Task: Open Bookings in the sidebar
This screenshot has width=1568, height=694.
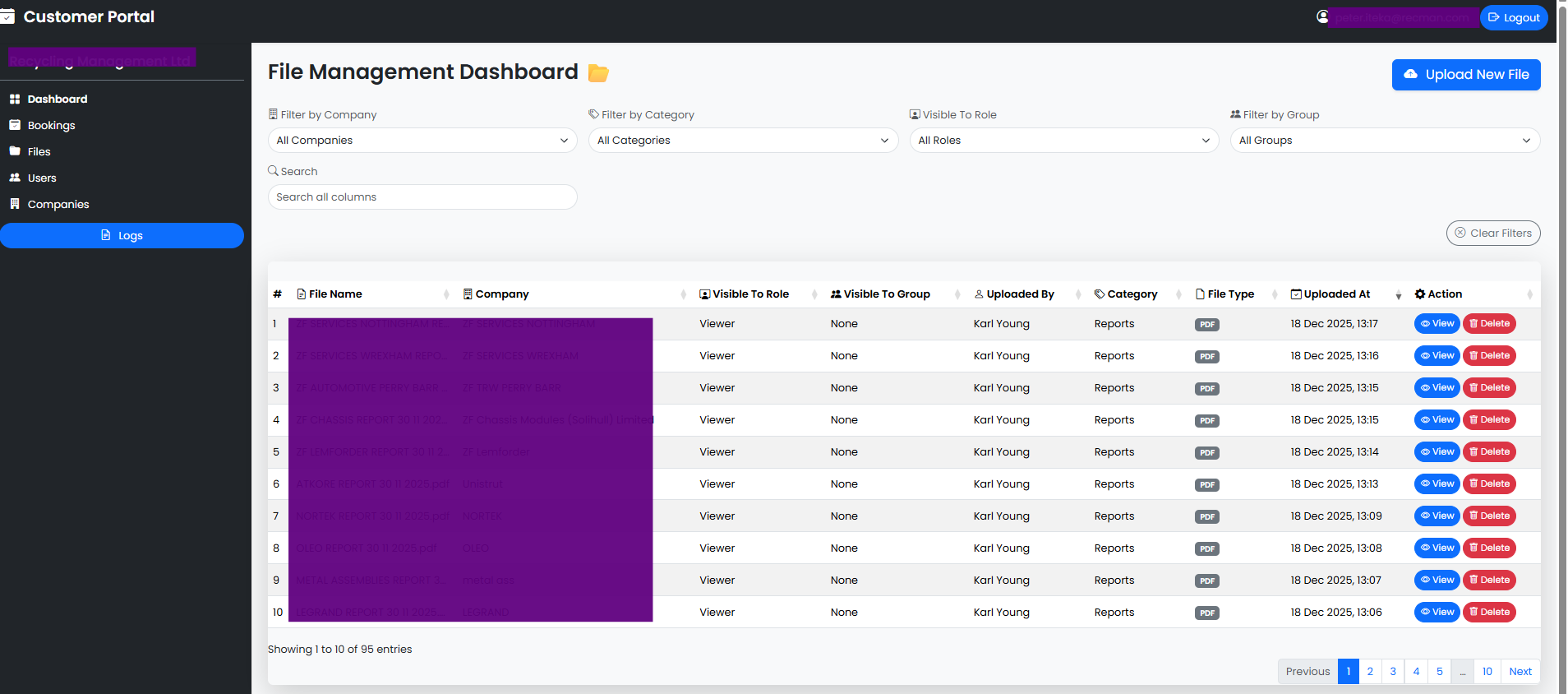Action: (51, 126)
